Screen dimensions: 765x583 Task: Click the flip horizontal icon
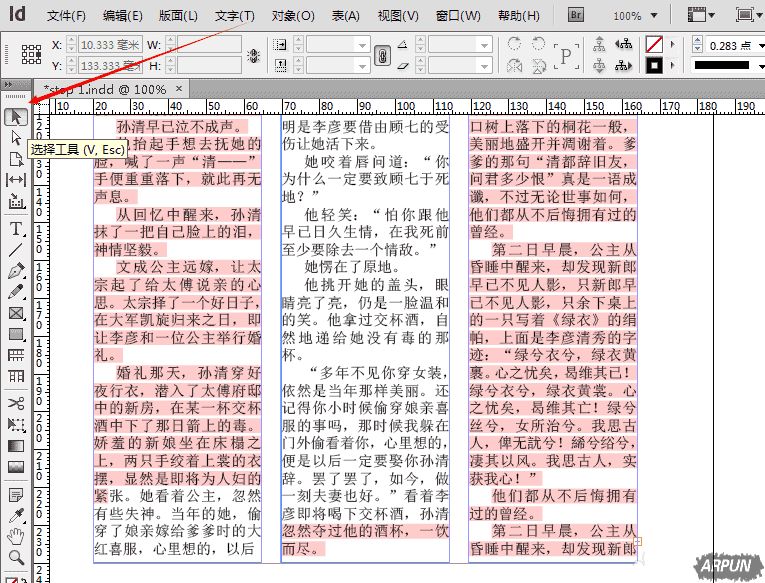tap(514, 65)
